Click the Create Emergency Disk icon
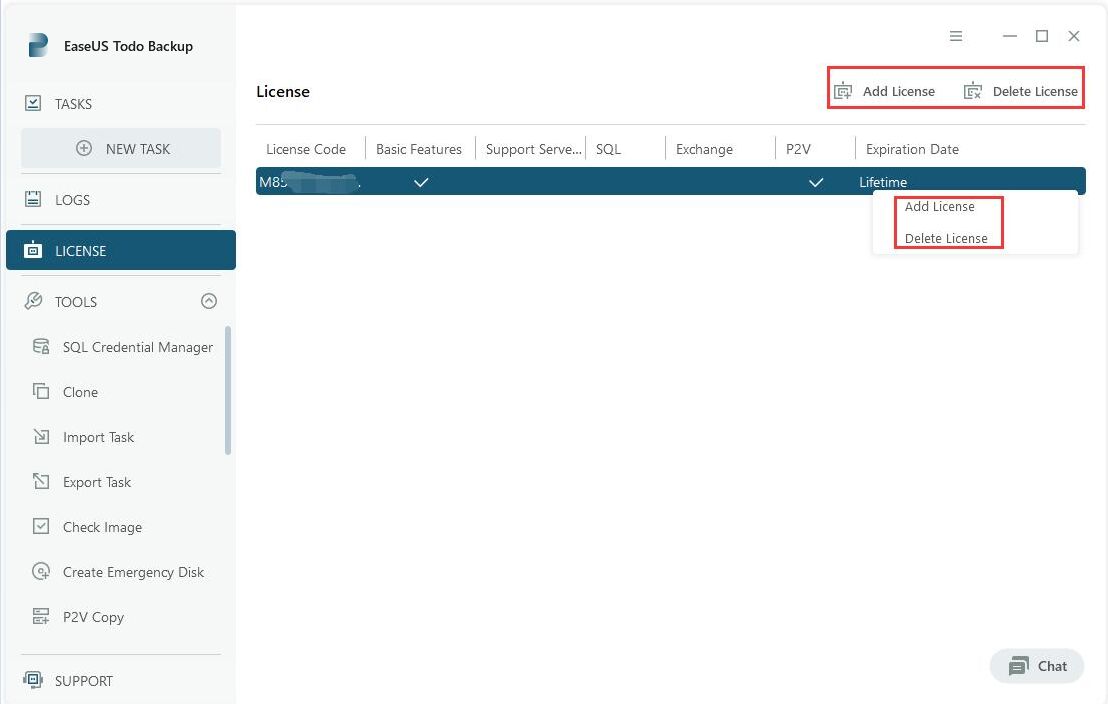 41,571
